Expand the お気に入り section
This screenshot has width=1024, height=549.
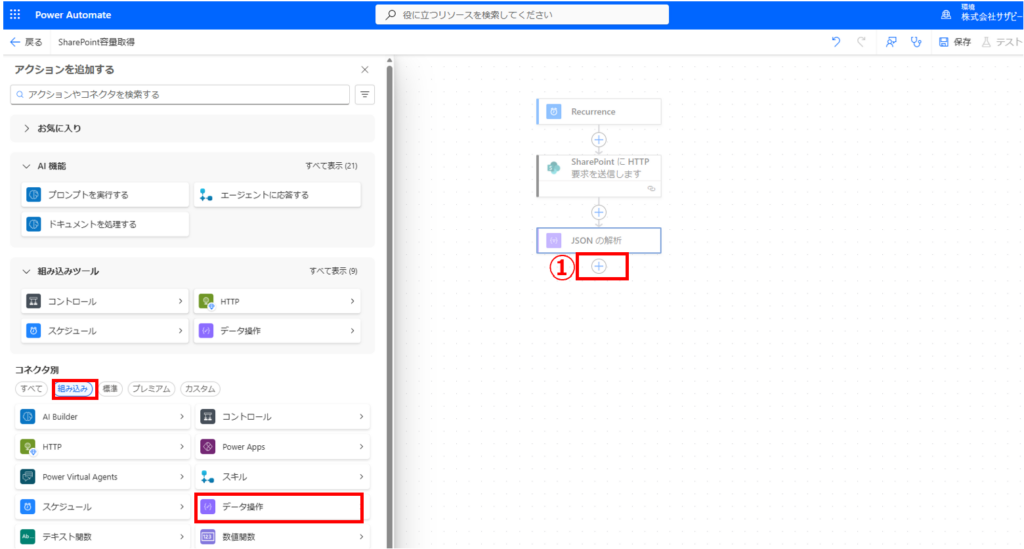(27, 128)
